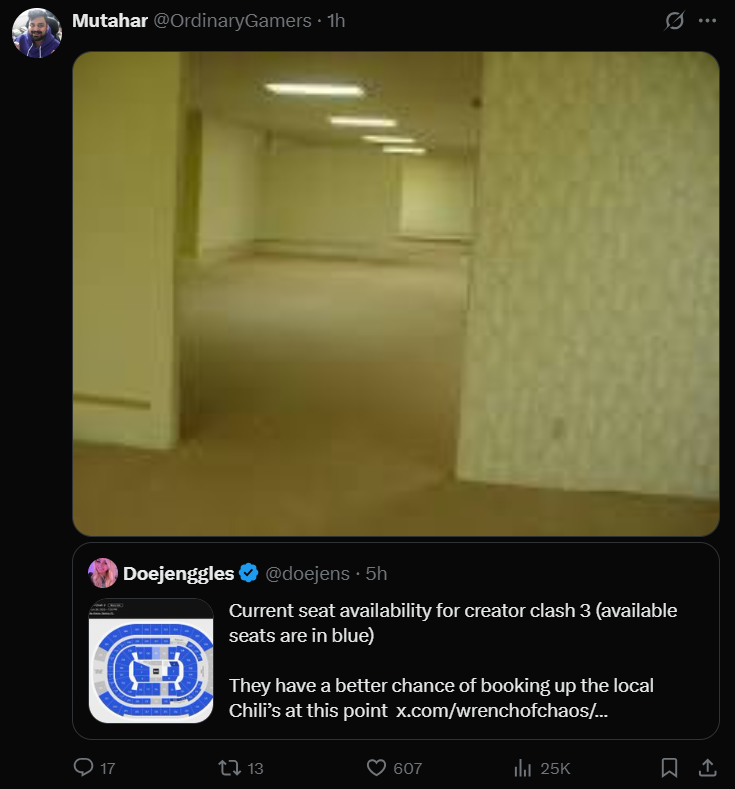Viewport: 735px width, 789px height.
Task: Click the Grok explain icon
Action: click(x=674, y=21)
